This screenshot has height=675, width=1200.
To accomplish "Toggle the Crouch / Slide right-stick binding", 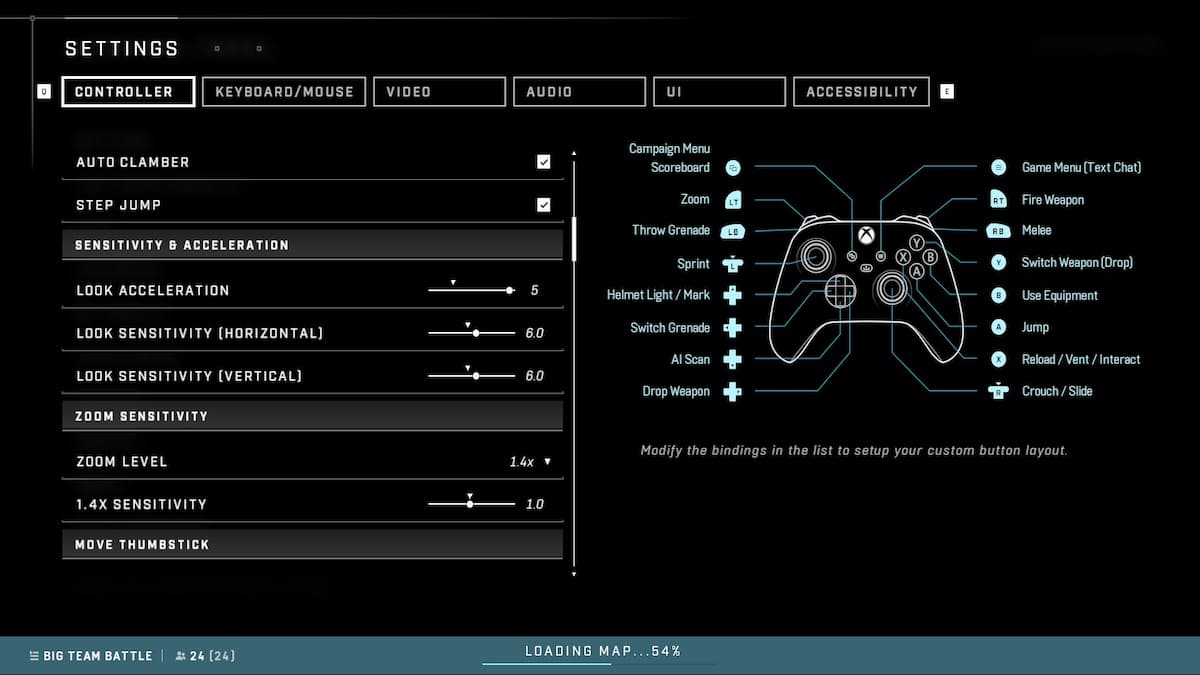I will pyautogui.click(x=998, y=391).
